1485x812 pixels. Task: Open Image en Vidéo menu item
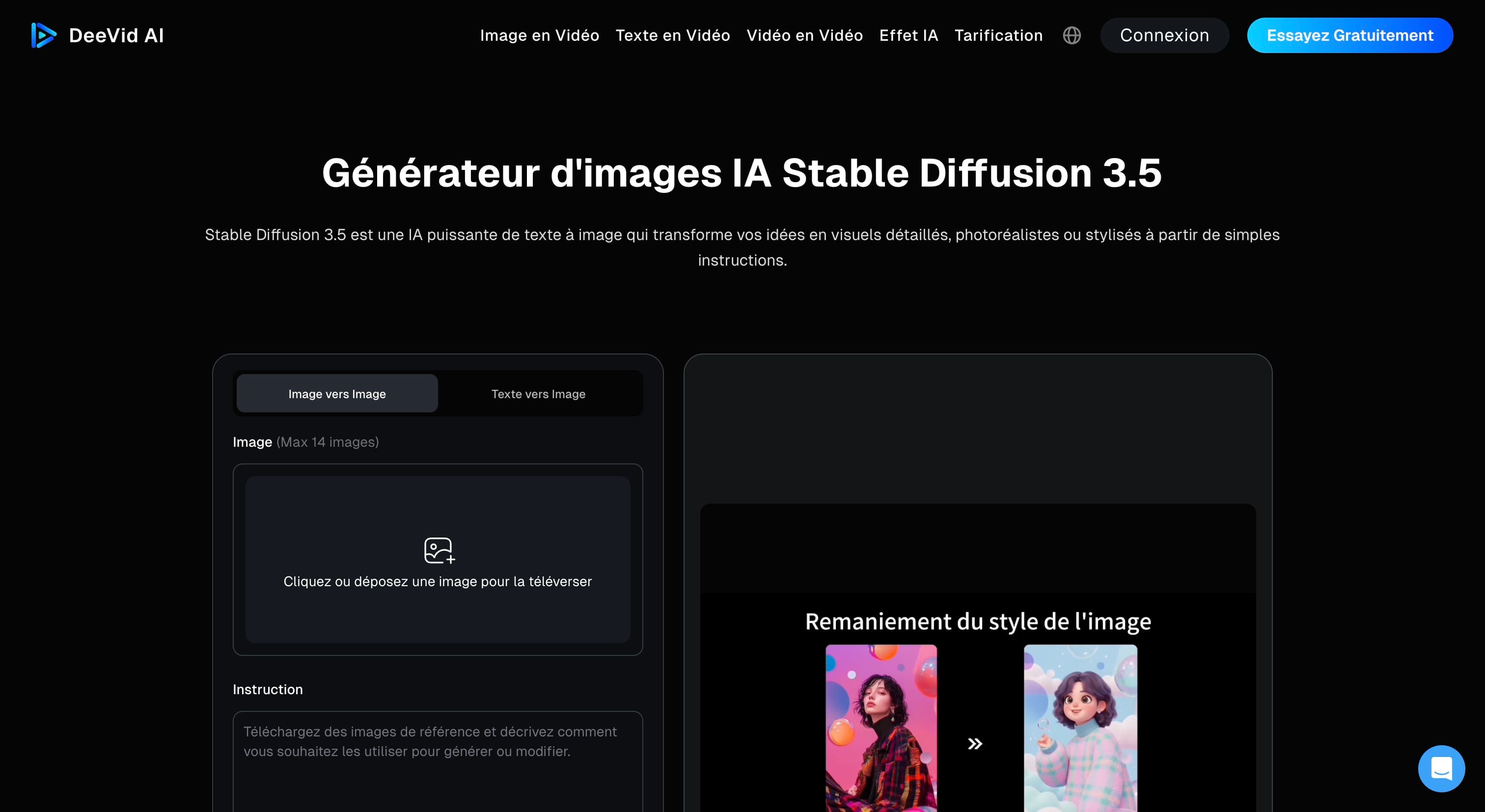[x=540, y=35]
